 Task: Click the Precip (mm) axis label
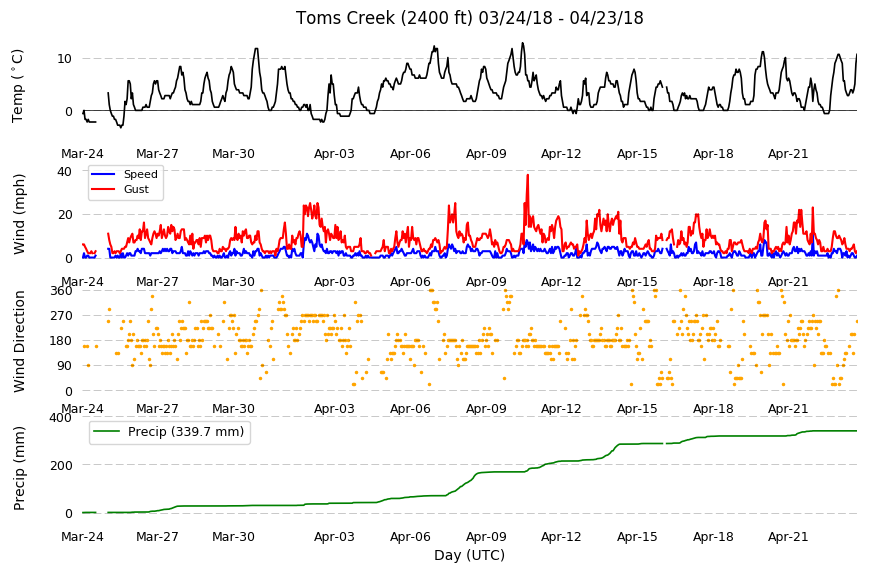point(19,468)
